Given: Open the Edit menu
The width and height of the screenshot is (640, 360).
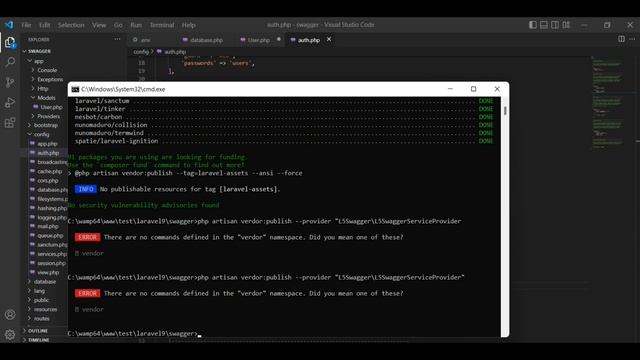Looking at the screenshot, I should pos(44,25).
